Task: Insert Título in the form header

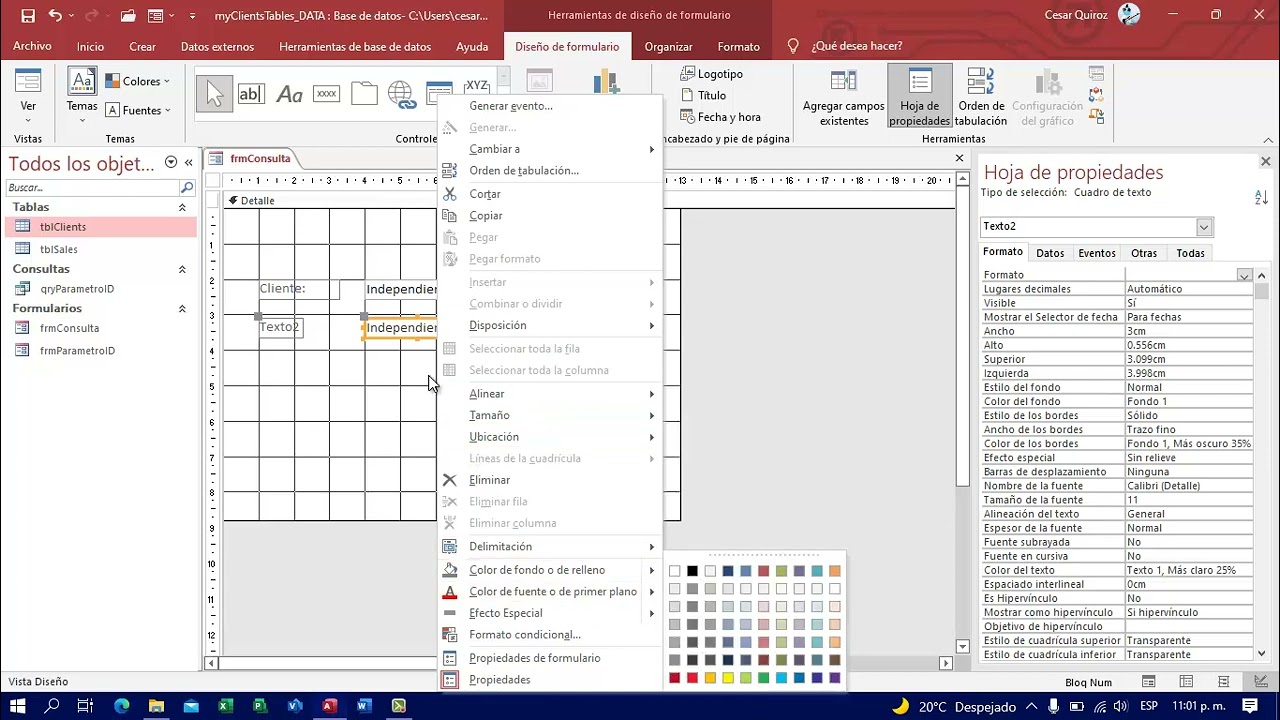Action: click(x=703, y=95)
